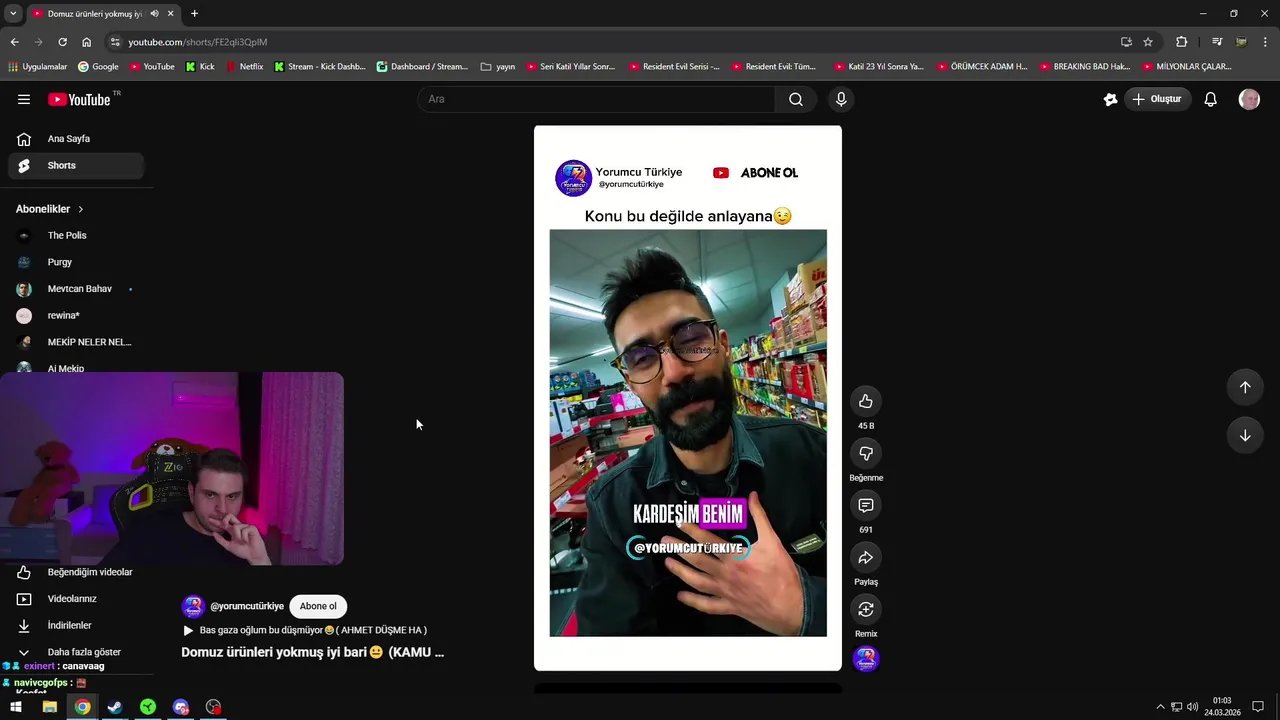
Task: Reload the page in Chrome
Action: (x=62, y=42)
